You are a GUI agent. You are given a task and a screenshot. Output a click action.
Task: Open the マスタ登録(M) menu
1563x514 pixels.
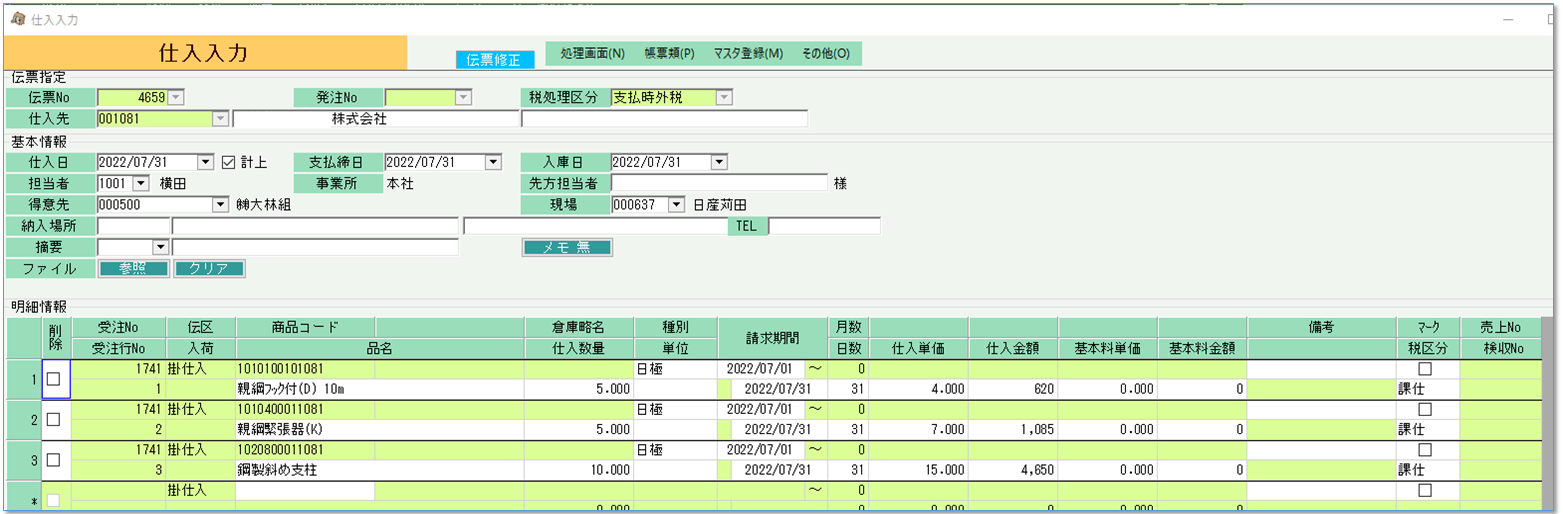pos(748,54)
